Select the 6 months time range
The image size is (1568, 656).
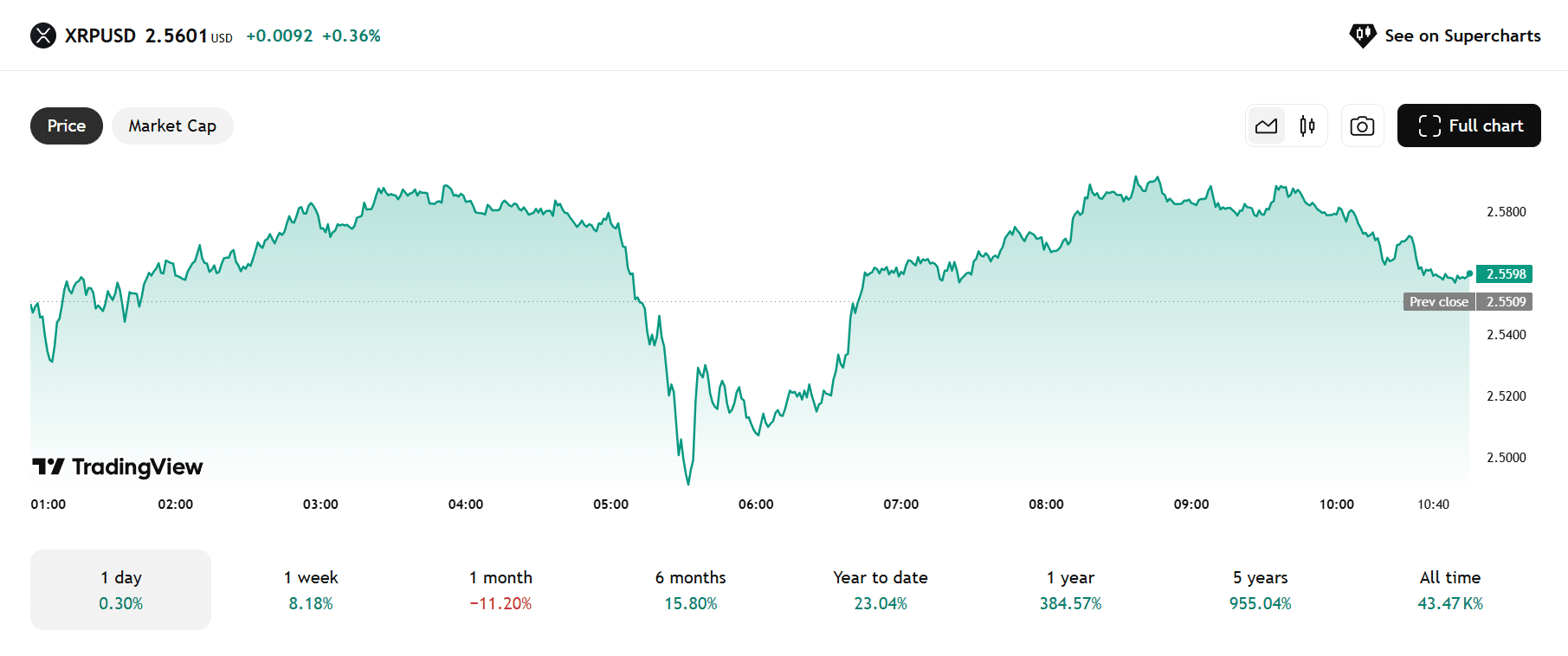point(690,589)
